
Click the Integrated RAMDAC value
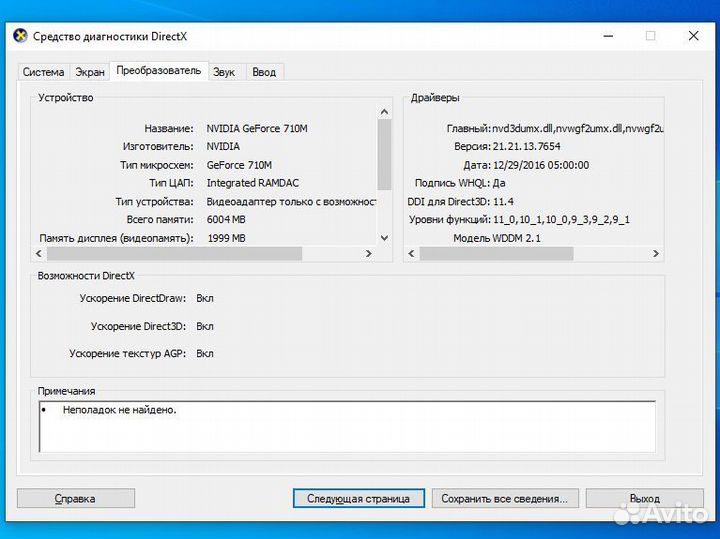(x=253, y=183)
